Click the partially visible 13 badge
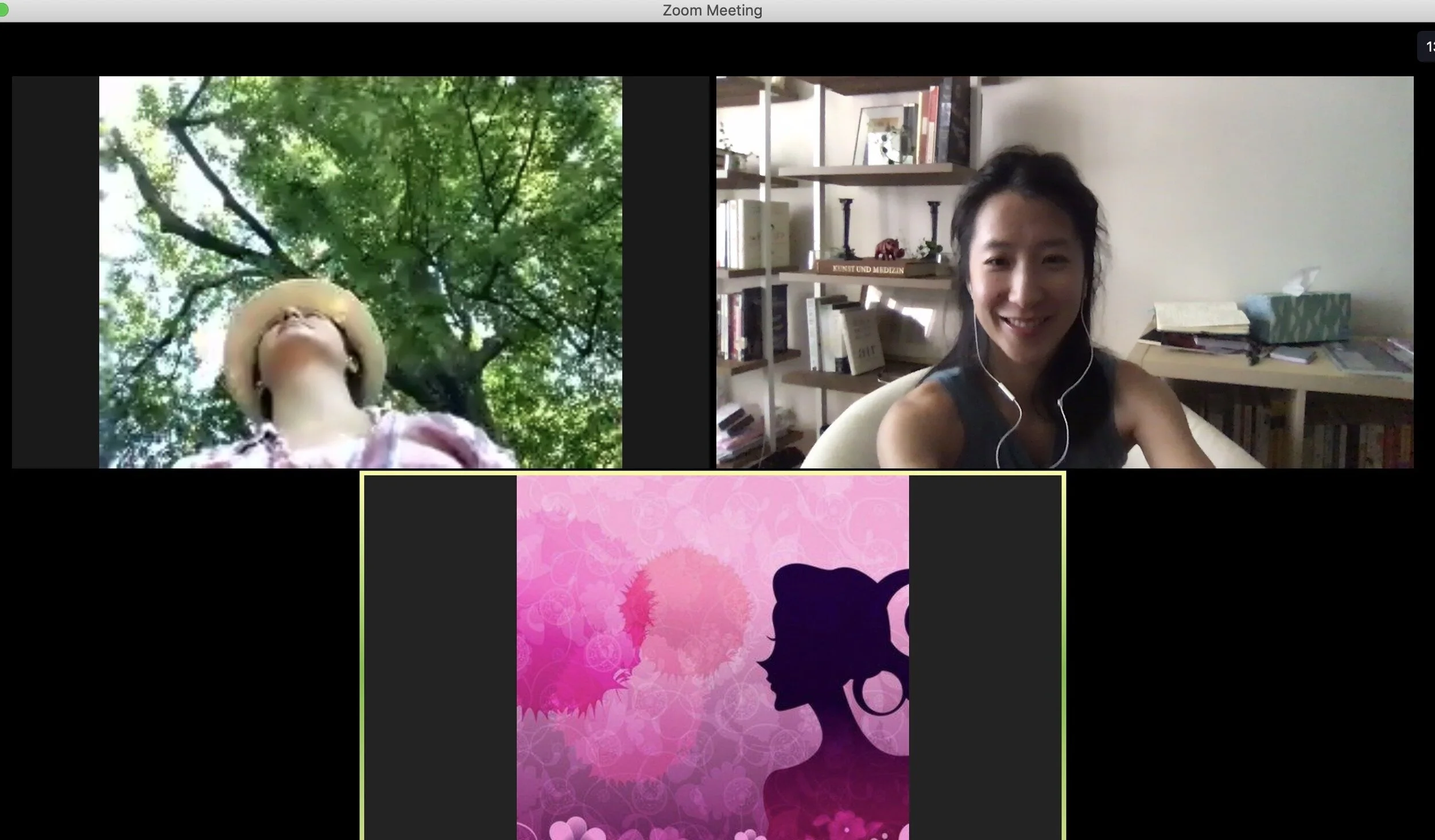This screenshot has width=1435, height=840. pos(1428,46)
